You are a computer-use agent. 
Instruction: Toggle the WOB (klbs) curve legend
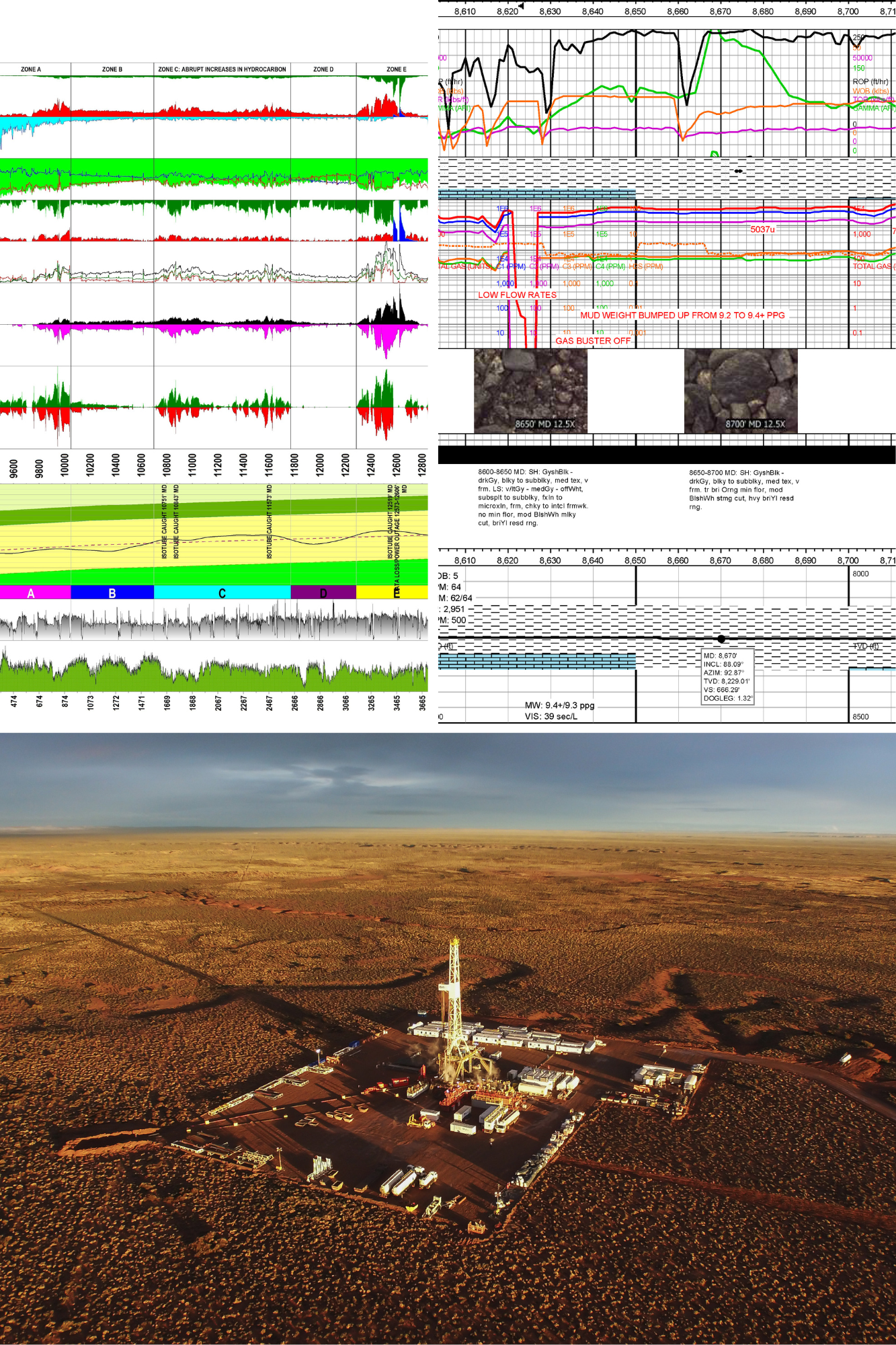(870, 91)
